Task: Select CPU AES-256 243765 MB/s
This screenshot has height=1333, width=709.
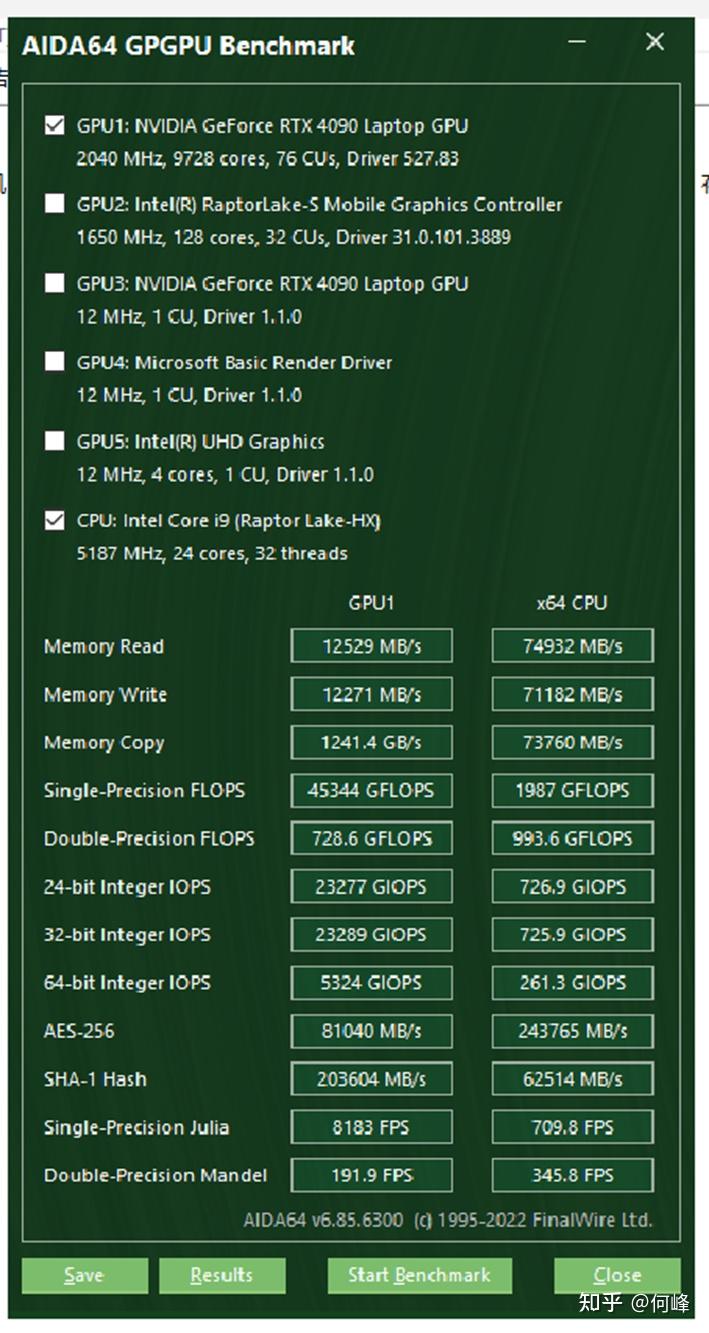Action: (572, 1030)
